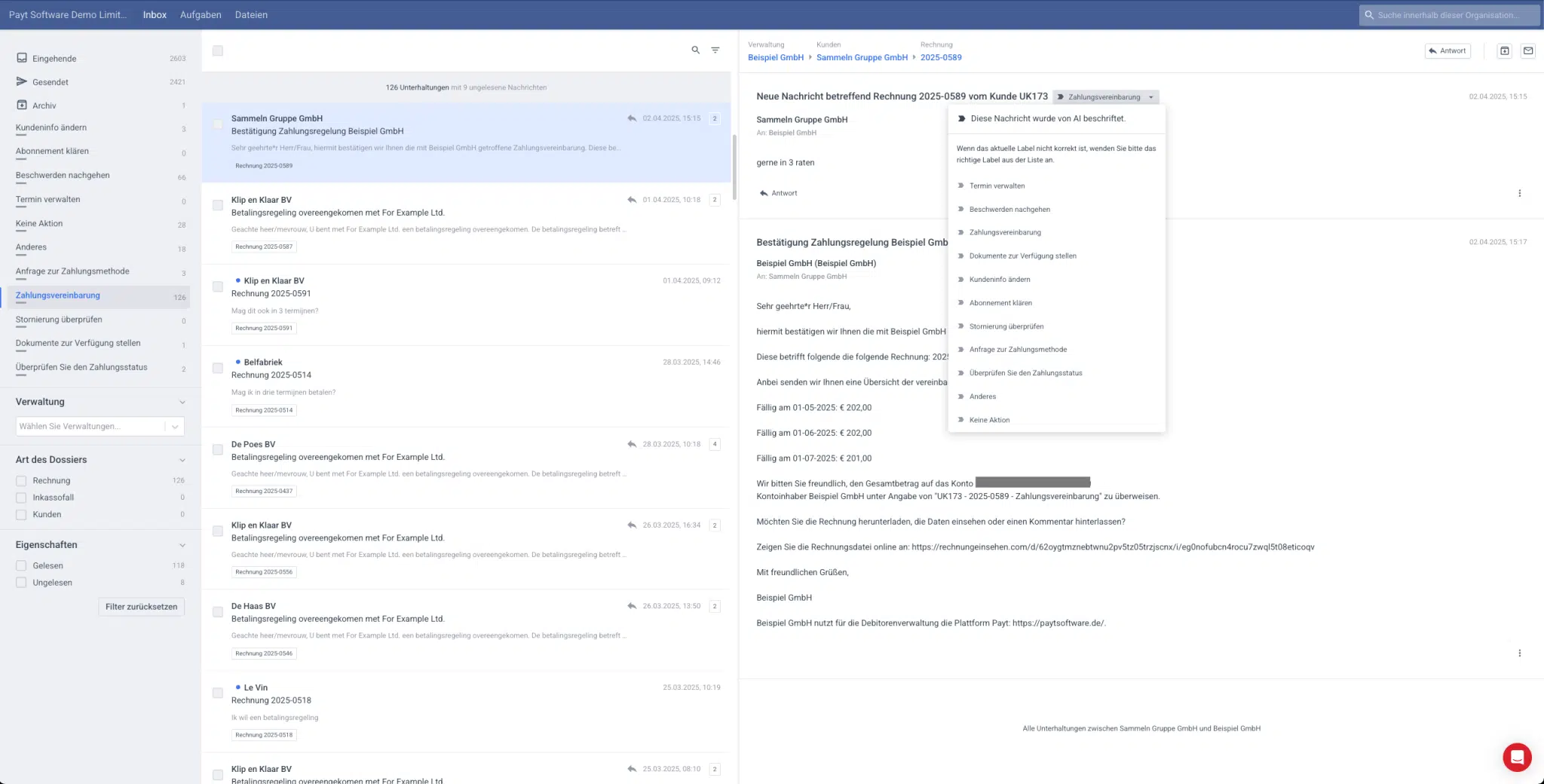Switch to the Inbox tab

(x=155, y=15)
